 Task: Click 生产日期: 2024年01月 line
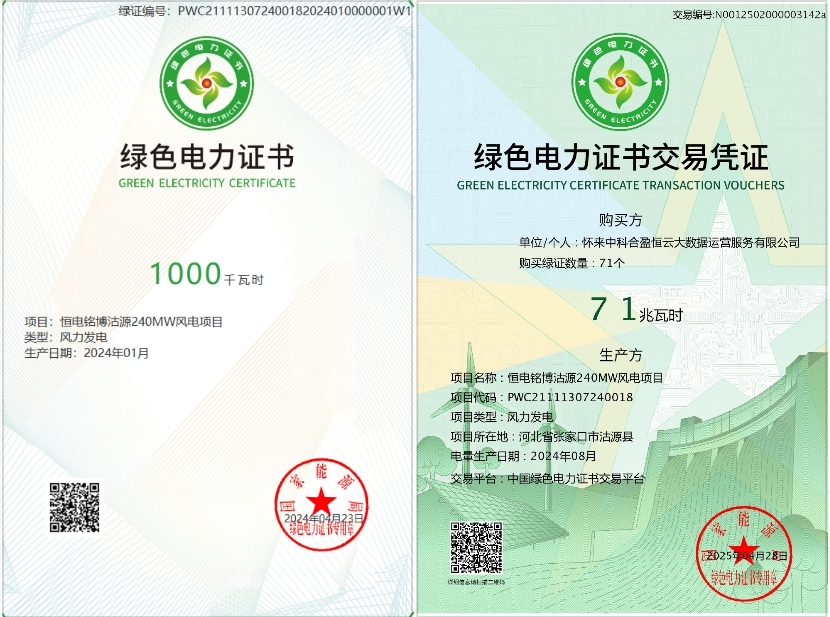pos(86,353)
